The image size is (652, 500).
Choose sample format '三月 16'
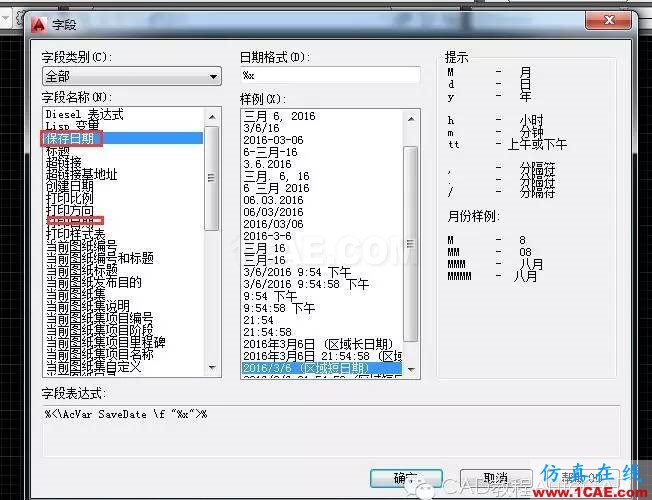click(x=264, y=248)
